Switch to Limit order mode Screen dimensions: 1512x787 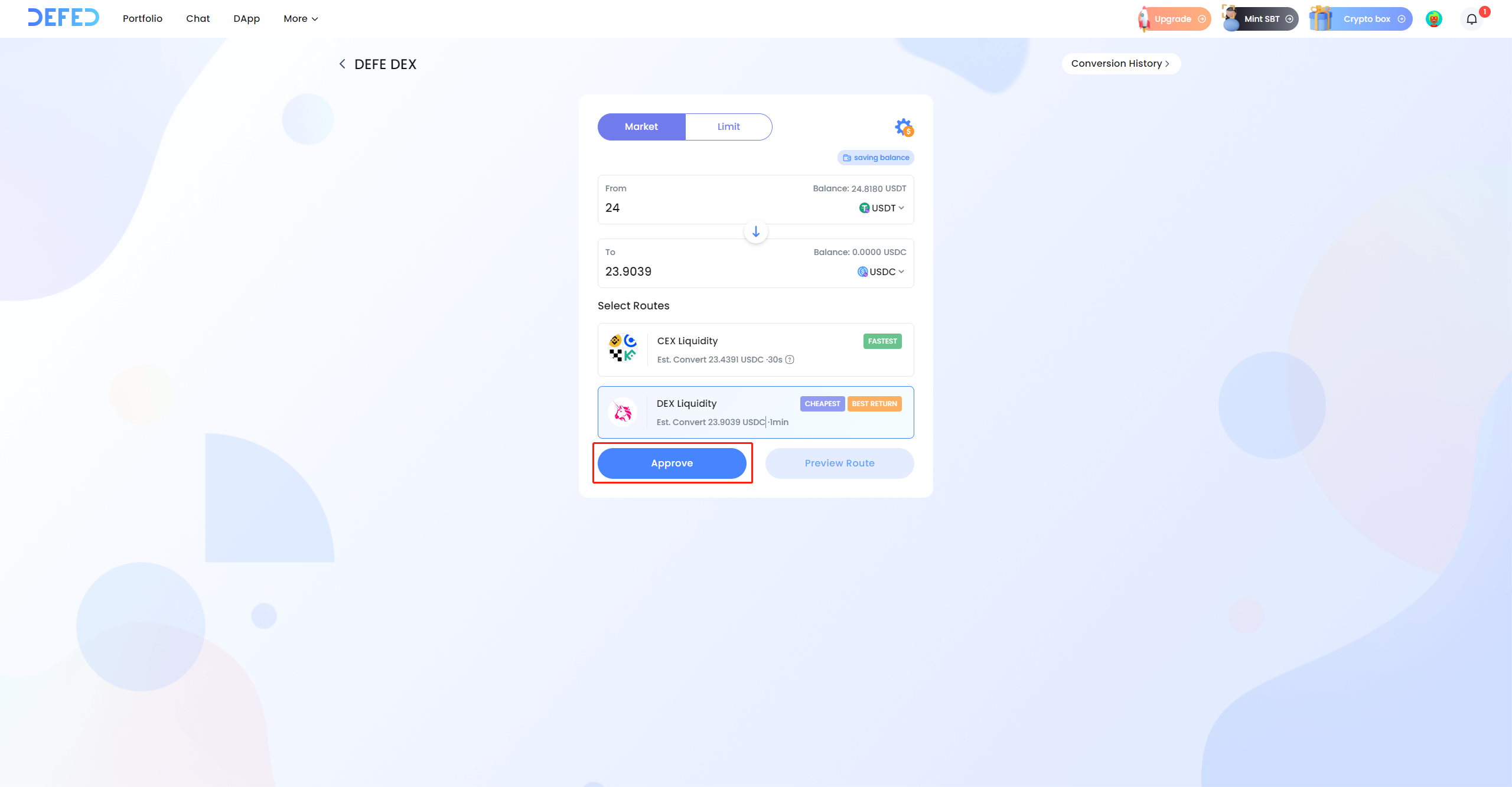coord(728,127)
